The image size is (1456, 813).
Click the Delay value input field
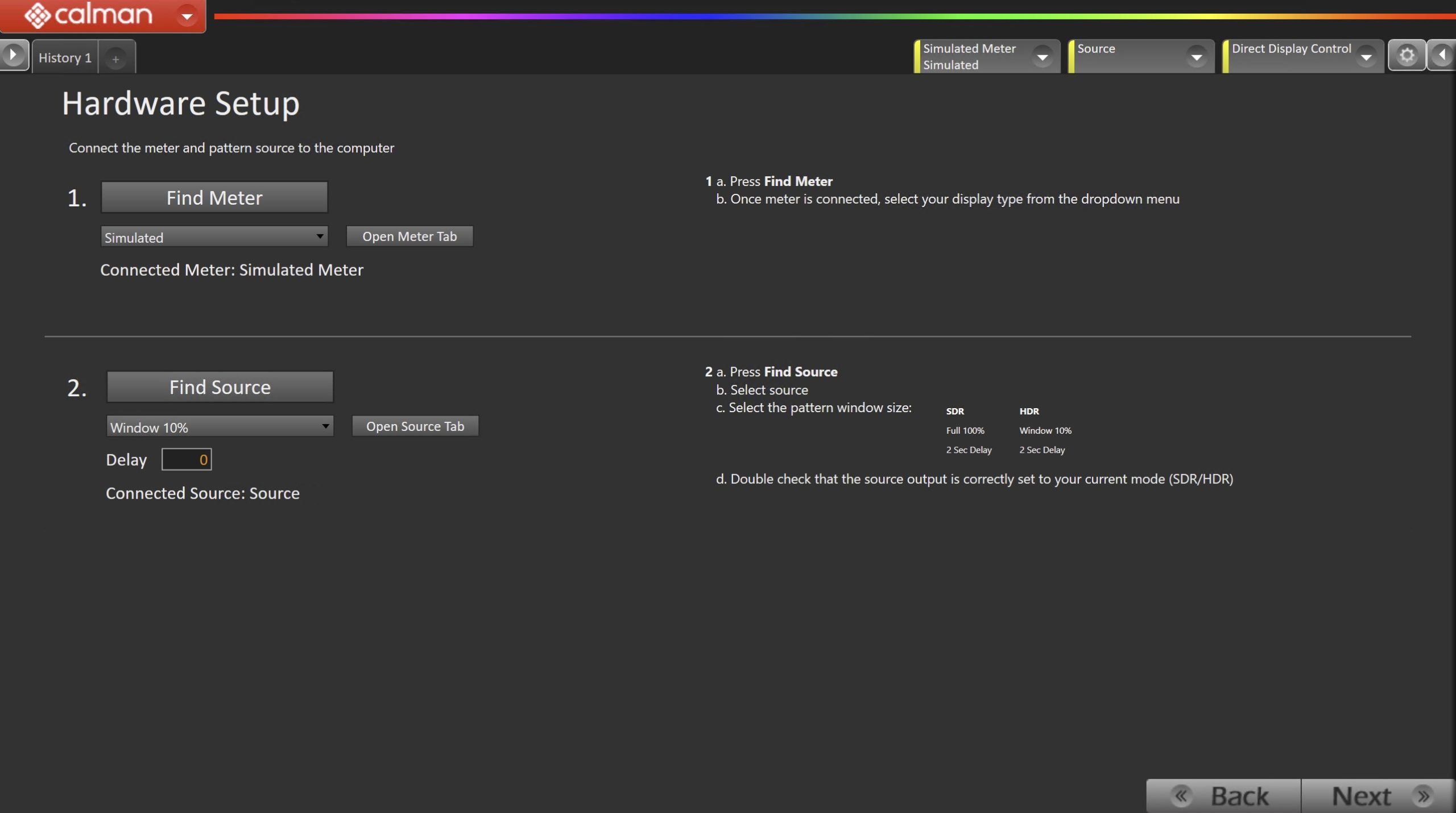coord(187,459)
